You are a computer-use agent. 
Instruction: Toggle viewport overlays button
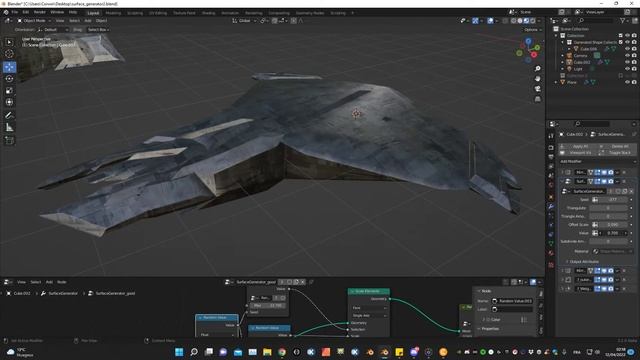490,20
